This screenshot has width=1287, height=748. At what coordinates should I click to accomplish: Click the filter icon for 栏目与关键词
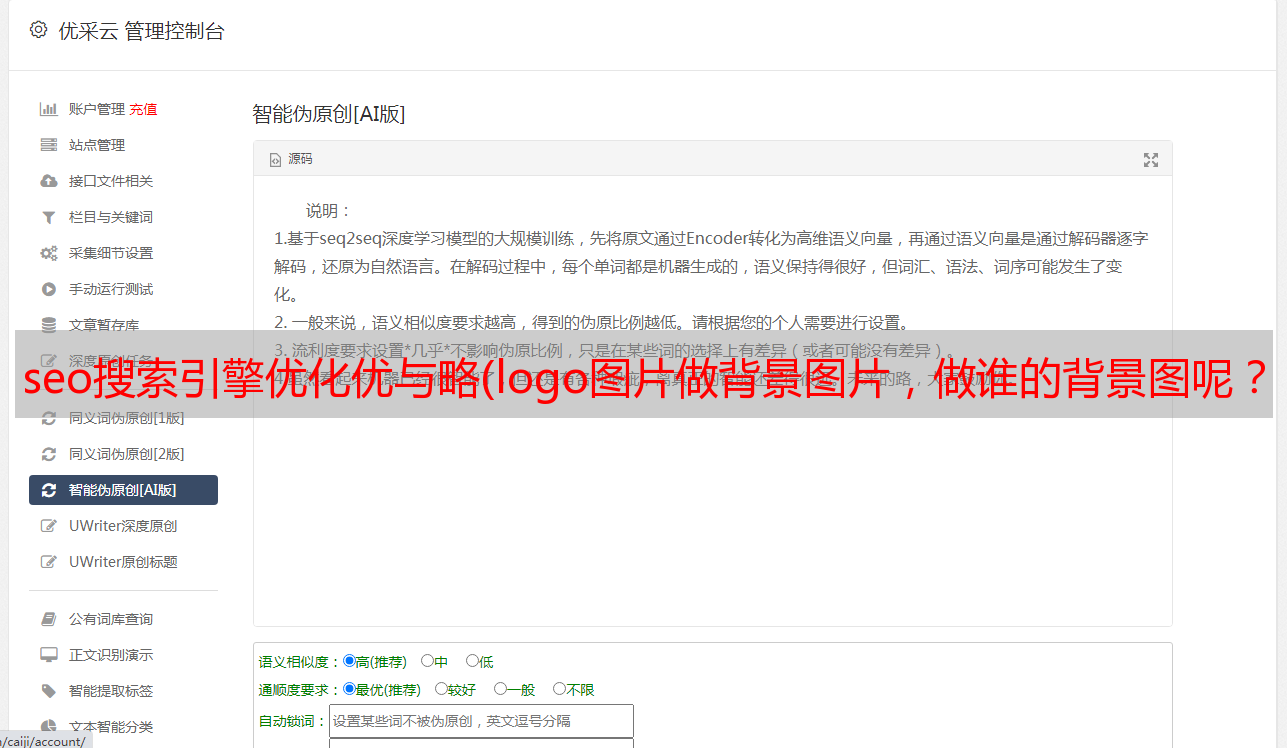coord(48,217)
